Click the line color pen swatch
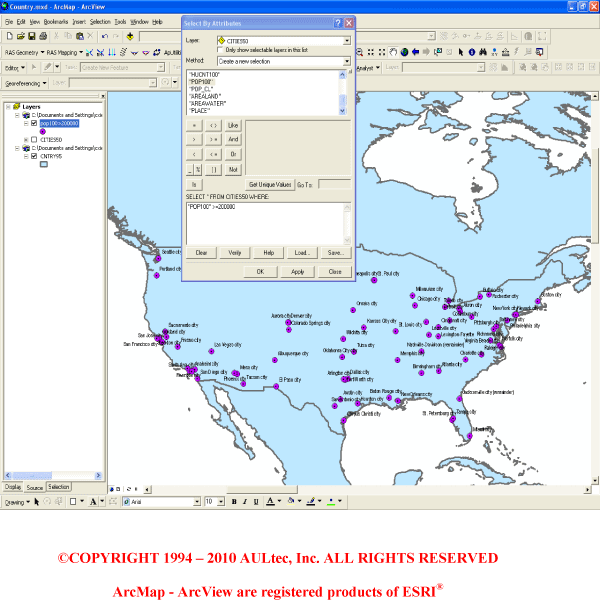The image size is (600, 604). (311, 501)
